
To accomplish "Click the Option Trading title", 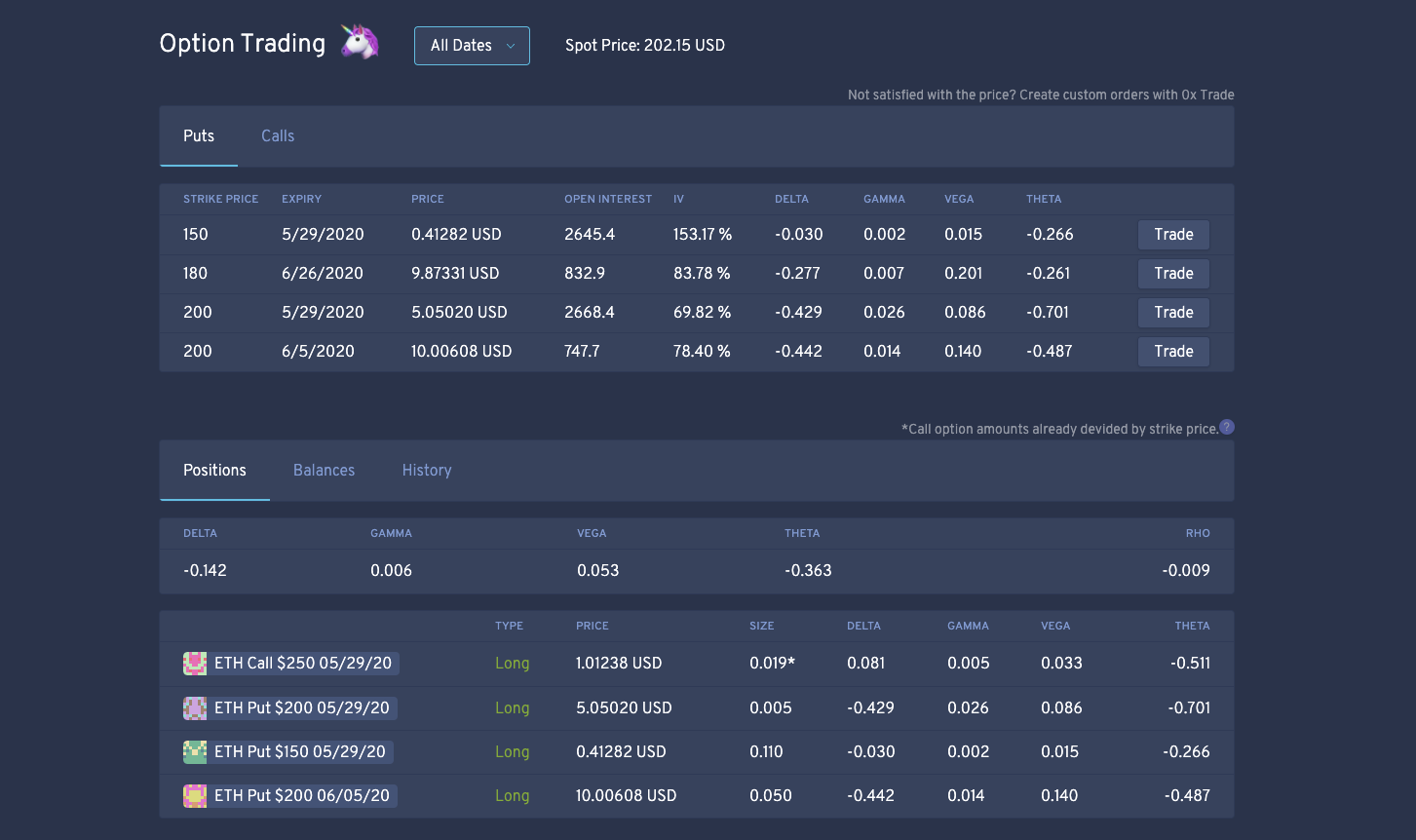I will tap(243, 44).
